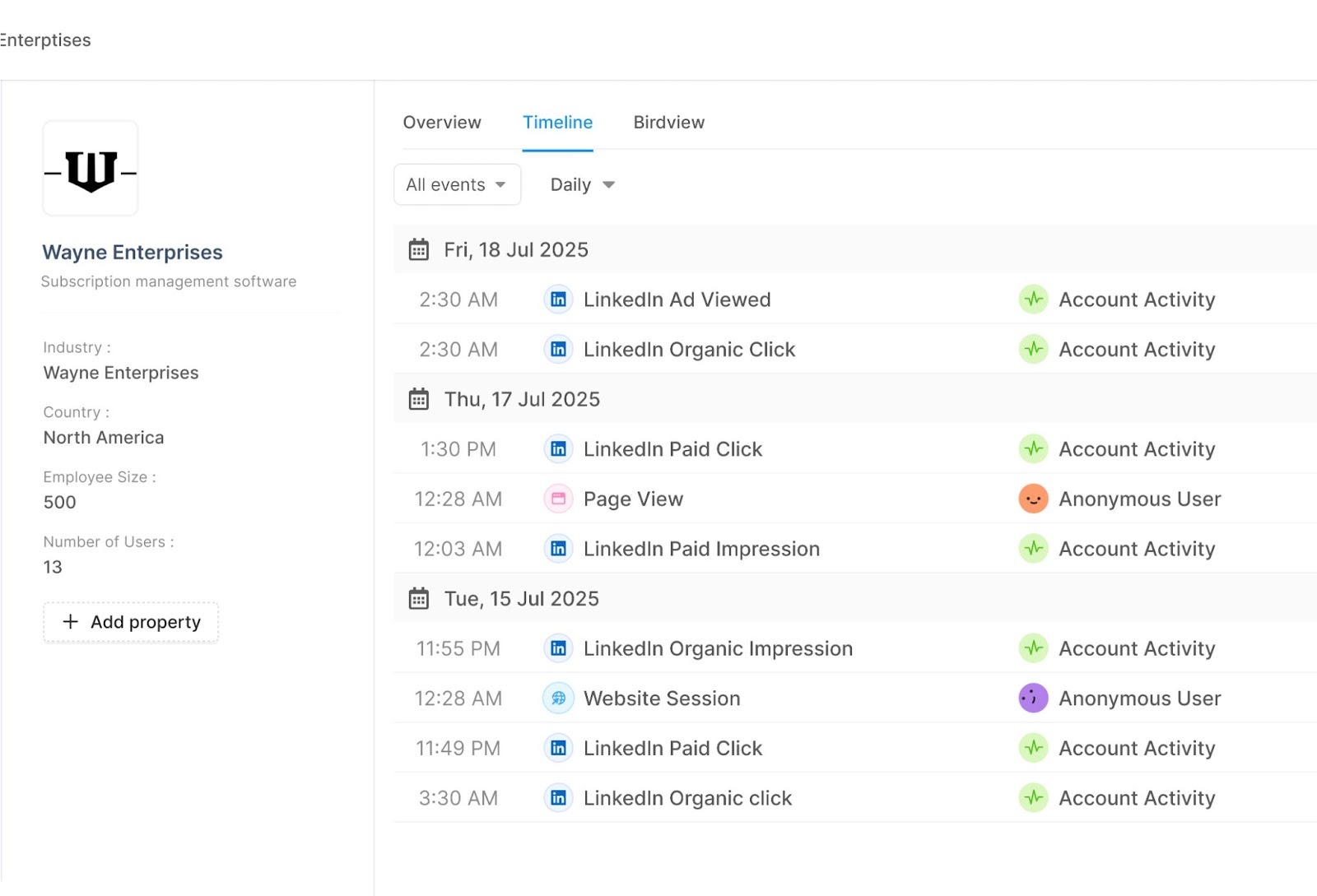This screenshot has height=896, width=1317.
Task: Open the Daily grouping dropdown
Action: click(x=583, y=184)
